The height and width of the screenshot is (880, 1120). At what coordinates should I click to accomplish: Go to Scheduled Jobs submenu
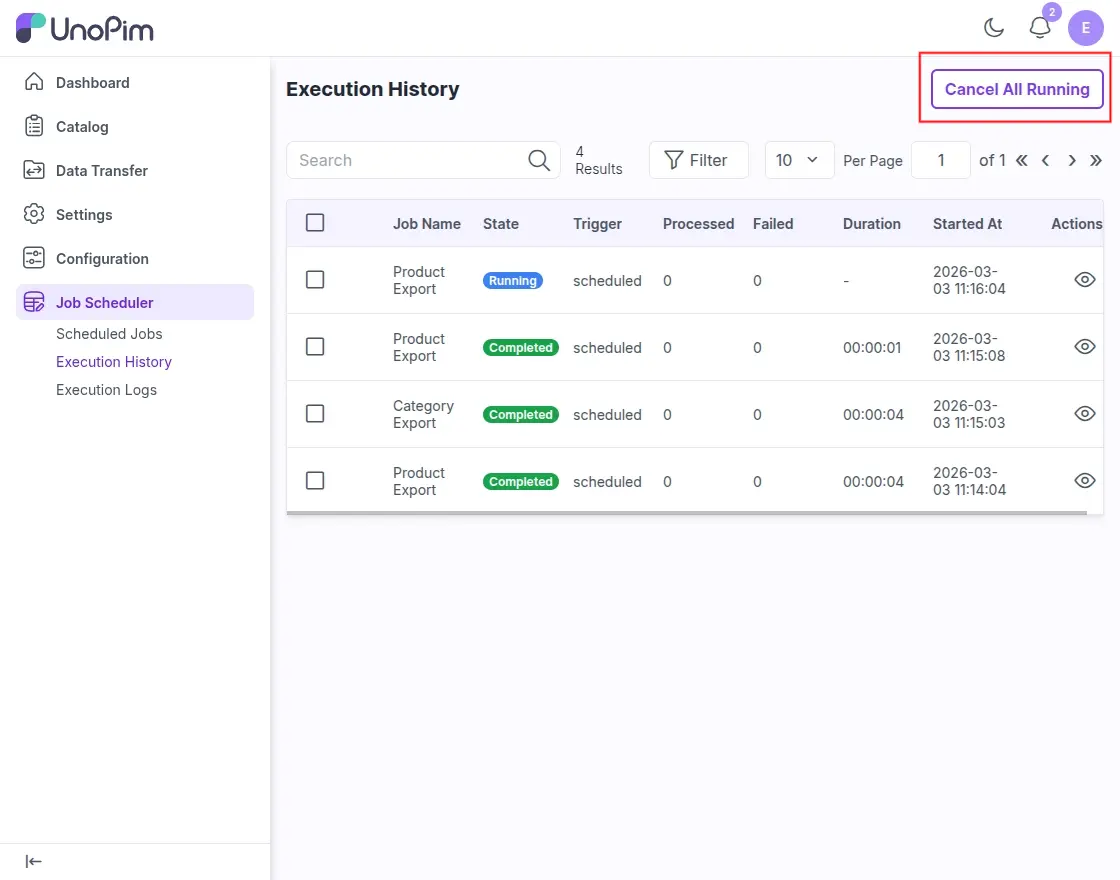point(109,334)
